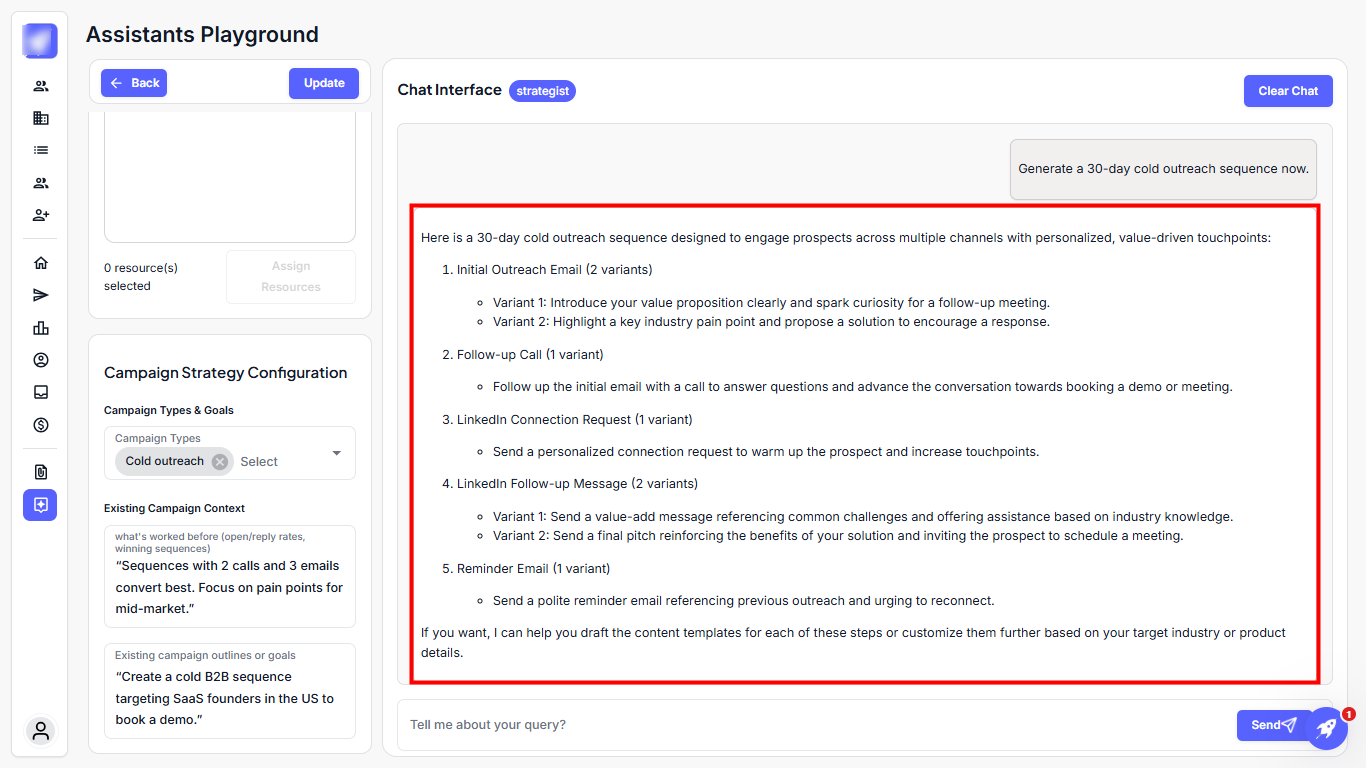Click the building company icon in sidebar
This screenshot has height=768, width=1366.
pyautogui.click(x=41, y=118)
